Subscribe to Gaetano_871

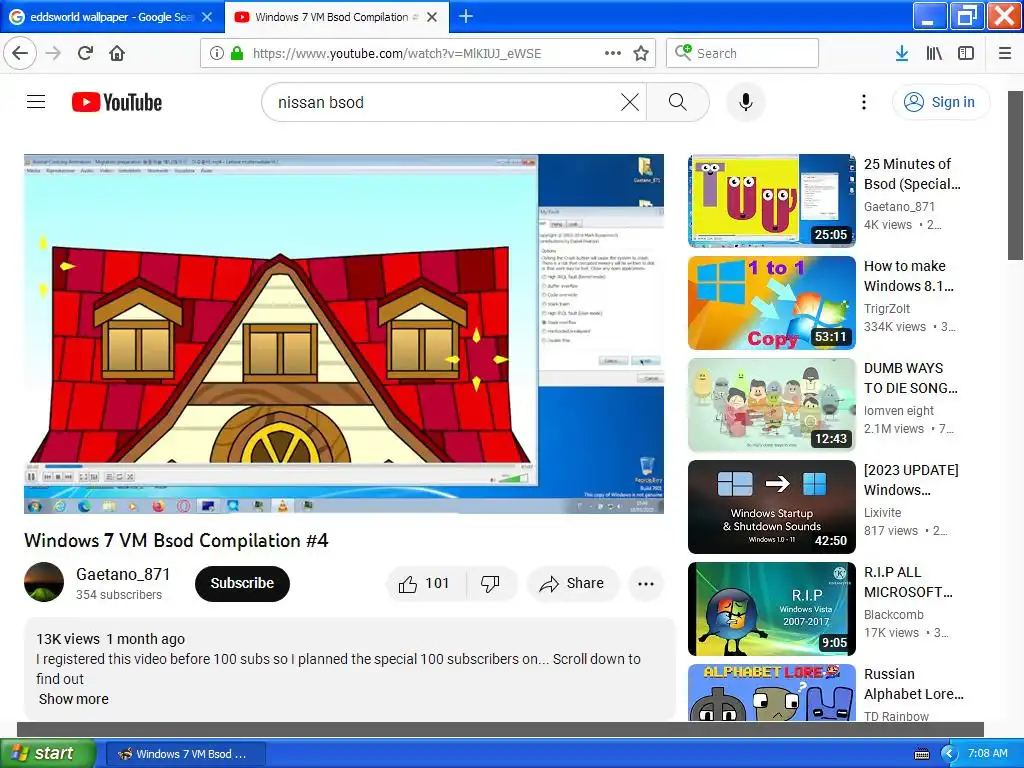point(242,583)
